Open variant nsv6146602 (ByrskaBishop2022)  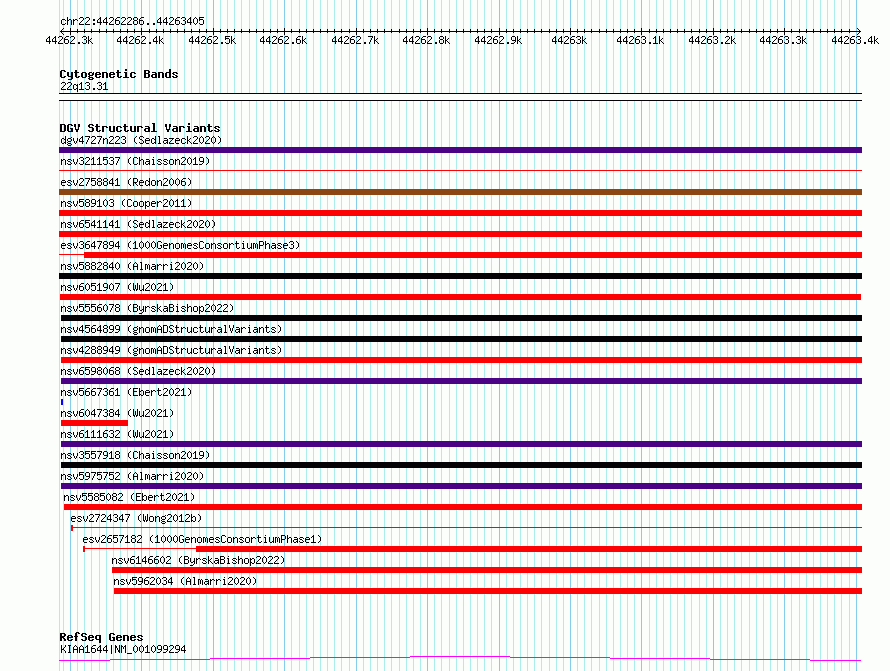(198, 560)
